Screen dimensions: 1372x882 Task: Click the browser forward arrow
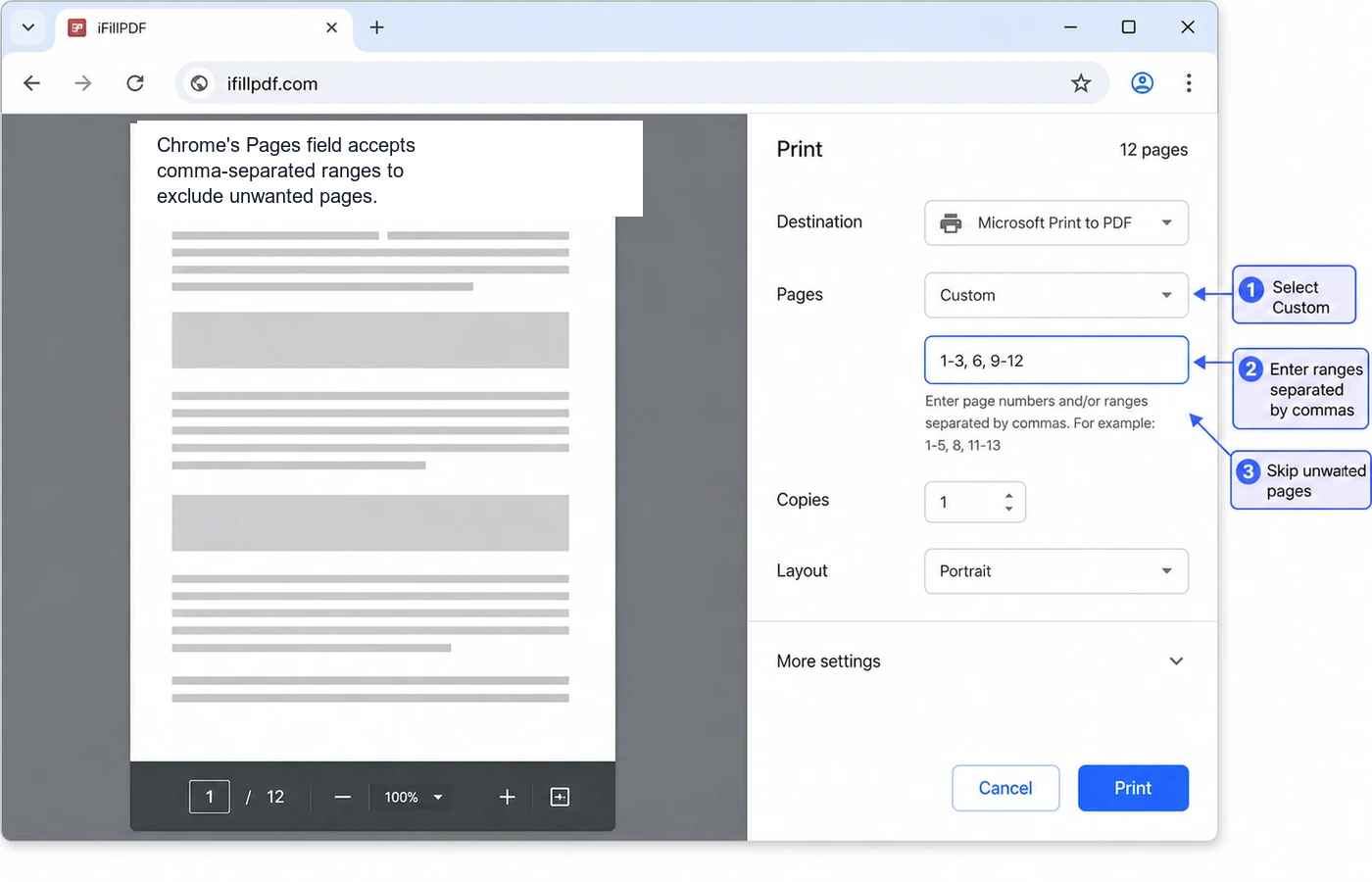pos(83,83)
